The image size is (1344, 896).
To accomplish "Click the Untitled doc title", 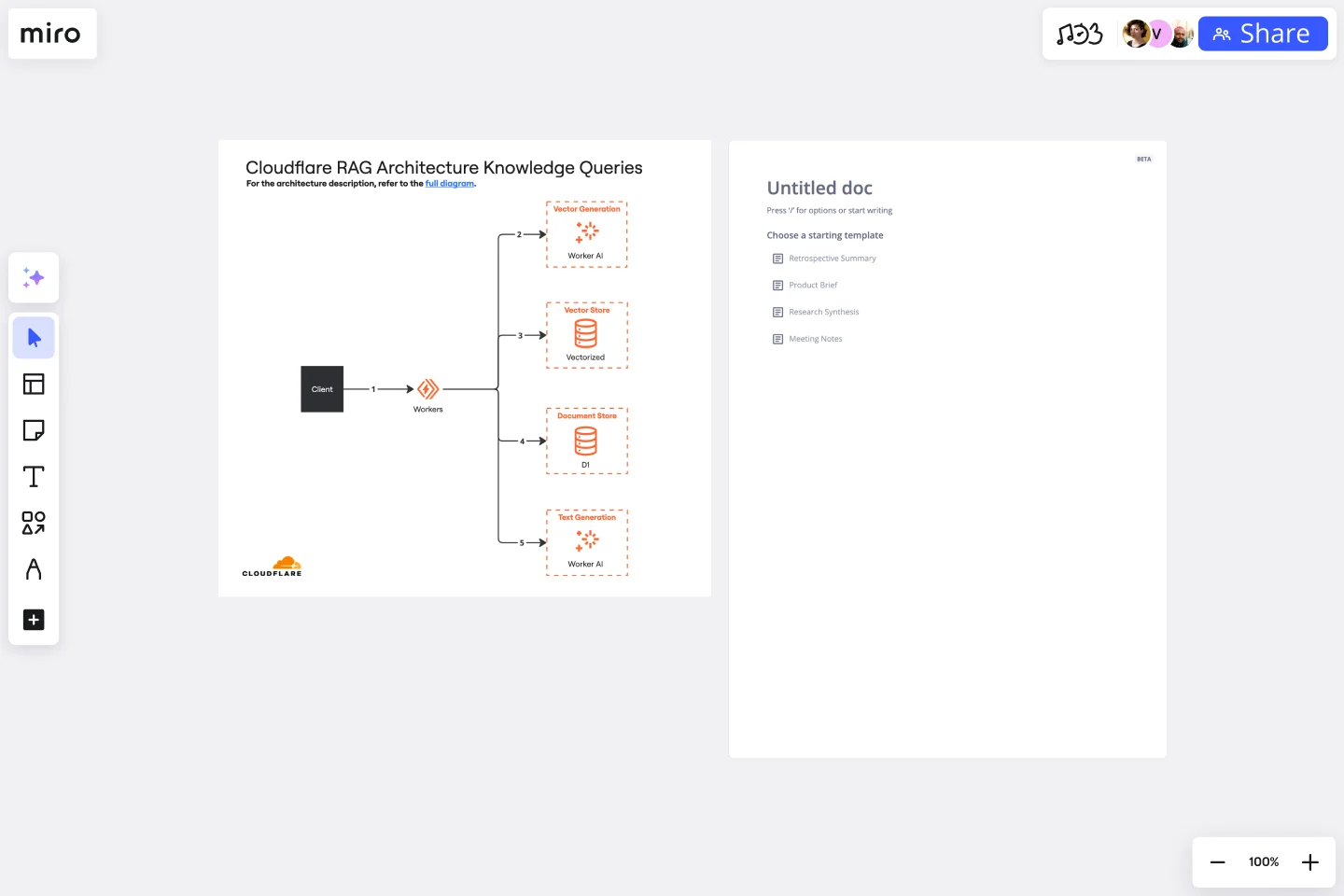I will pyautogui.click(x=819, y=189).
